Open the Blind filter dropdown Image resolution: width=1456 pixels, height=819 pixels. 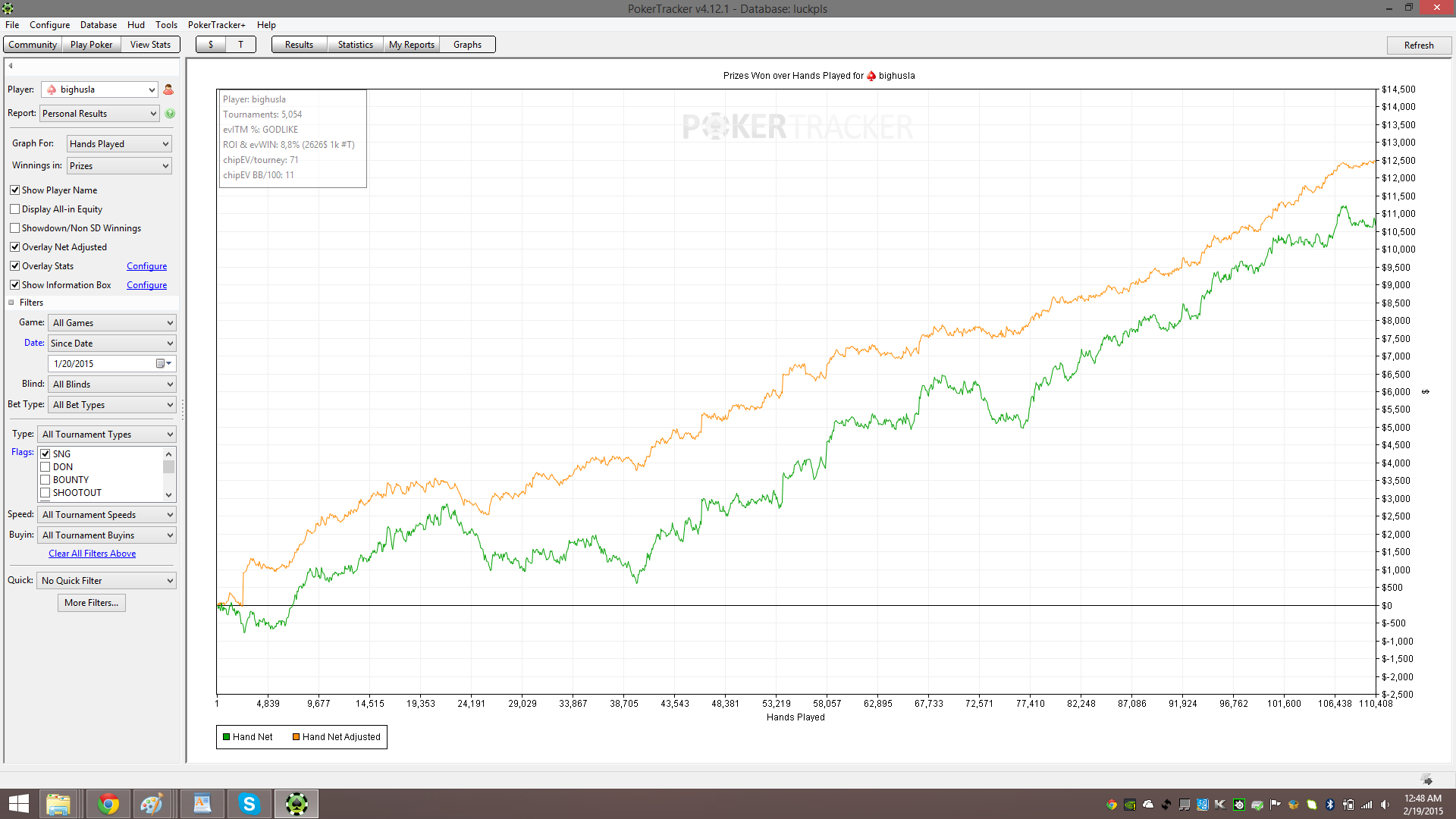click(112, 384)
